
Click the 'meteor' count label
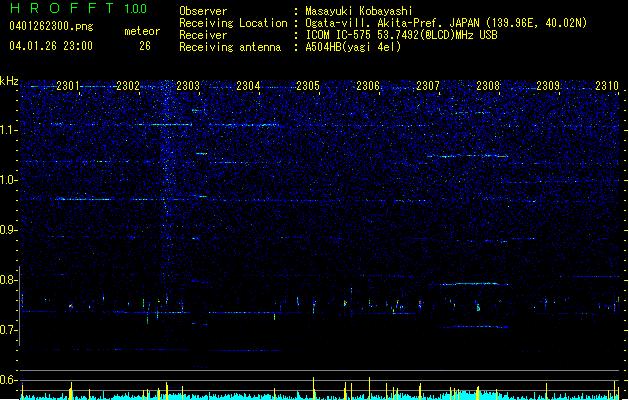tap(142, 31)
